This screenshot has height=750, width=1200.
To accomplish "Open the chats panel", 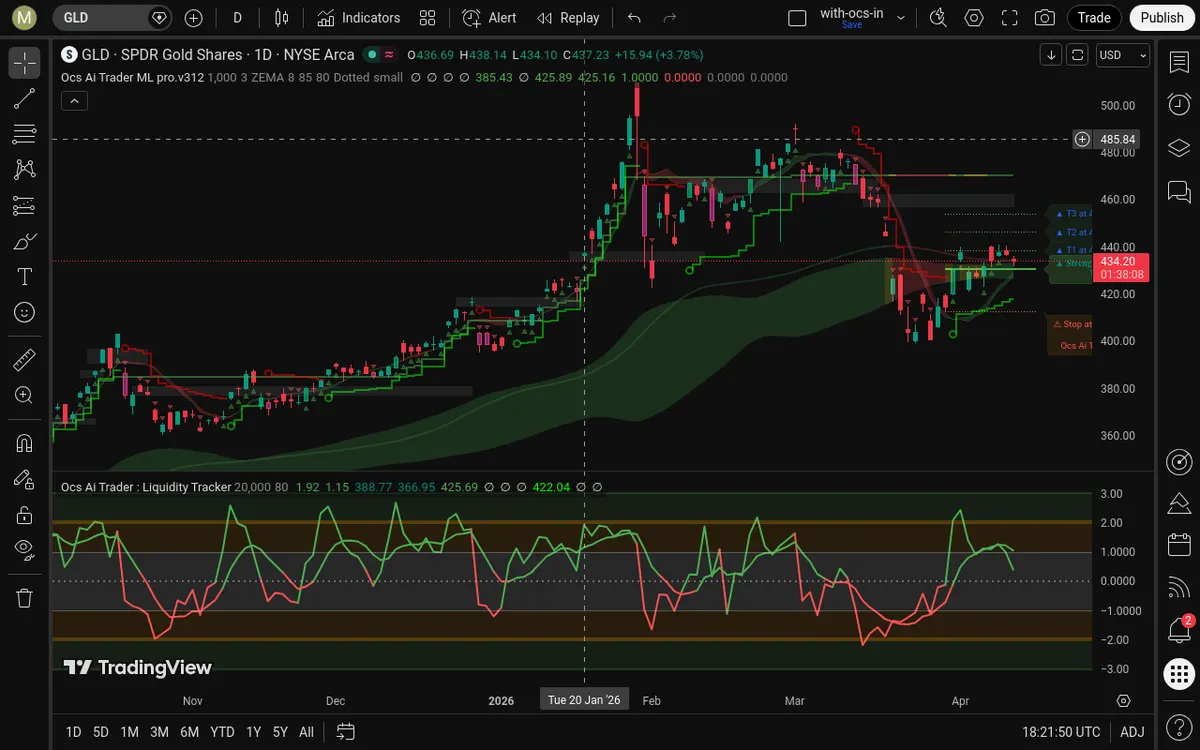I will coord(1179,190).
